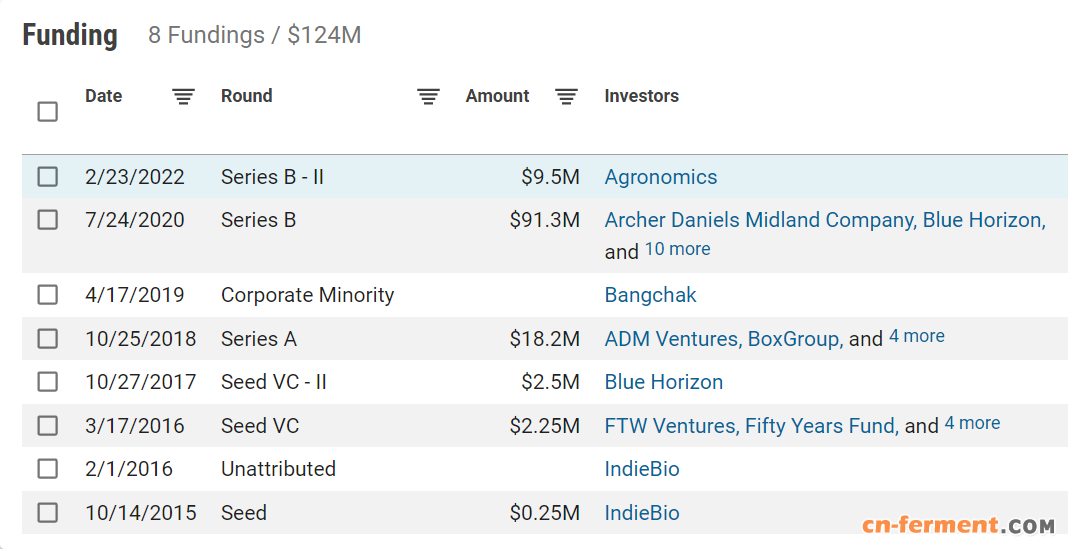Open the ADM Ventures investor link
This screenshot has width=1068, height=549.
pos(673,339)
